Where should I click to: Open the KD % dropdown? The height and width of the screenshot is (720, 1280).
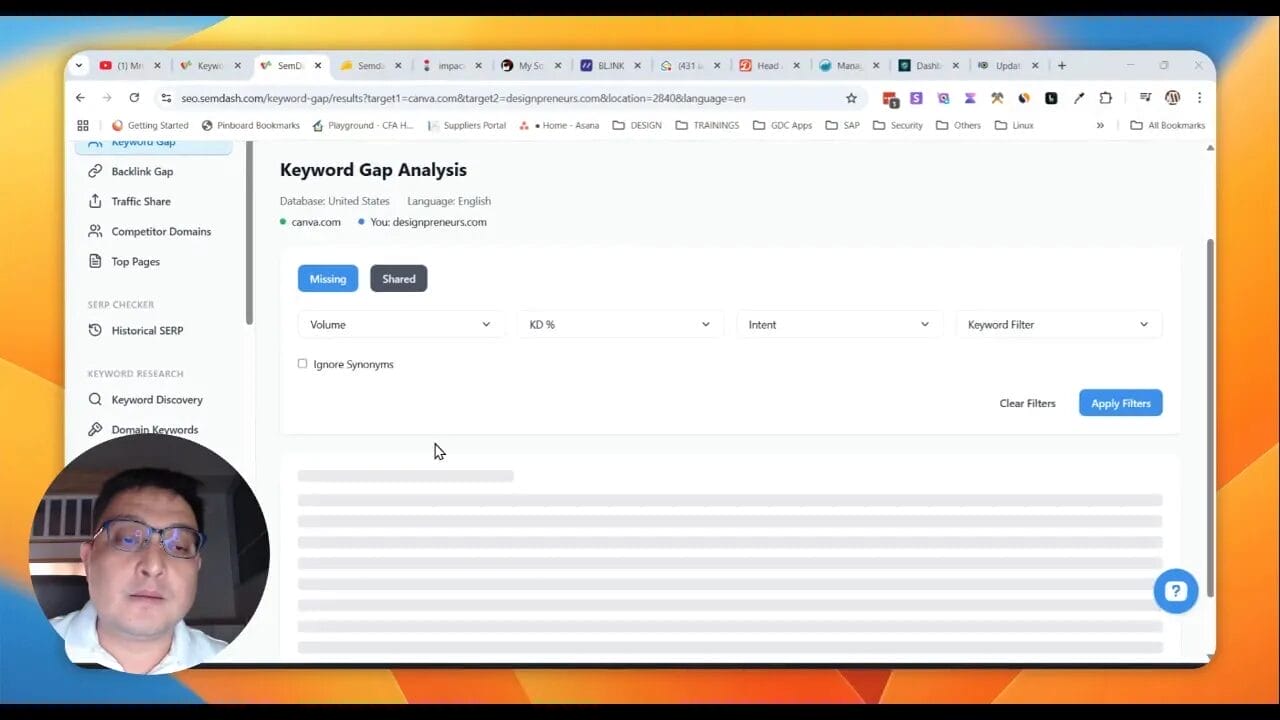pyautogui.click(x=620, y=324)
